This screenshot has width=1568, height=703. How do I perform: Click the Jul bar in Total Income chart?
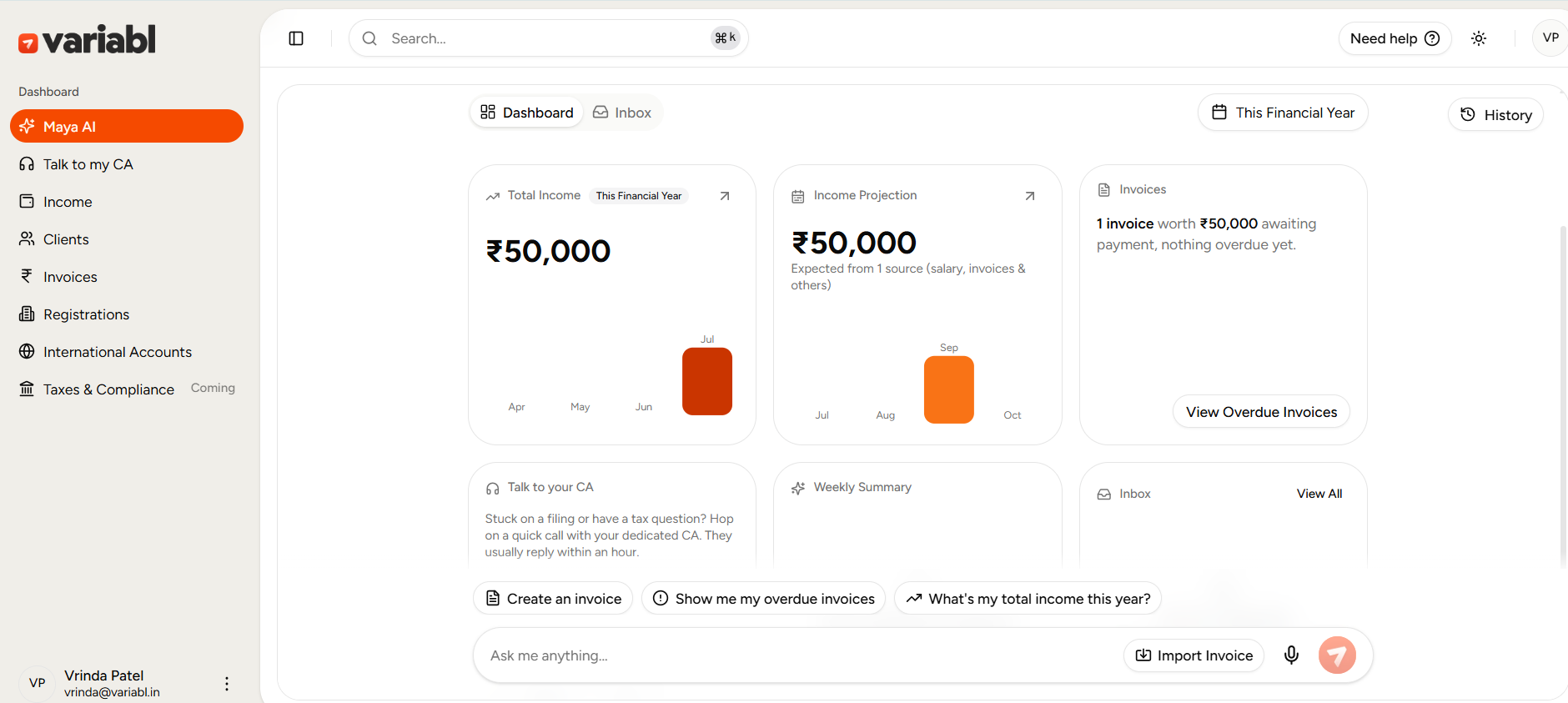point(707,381)
